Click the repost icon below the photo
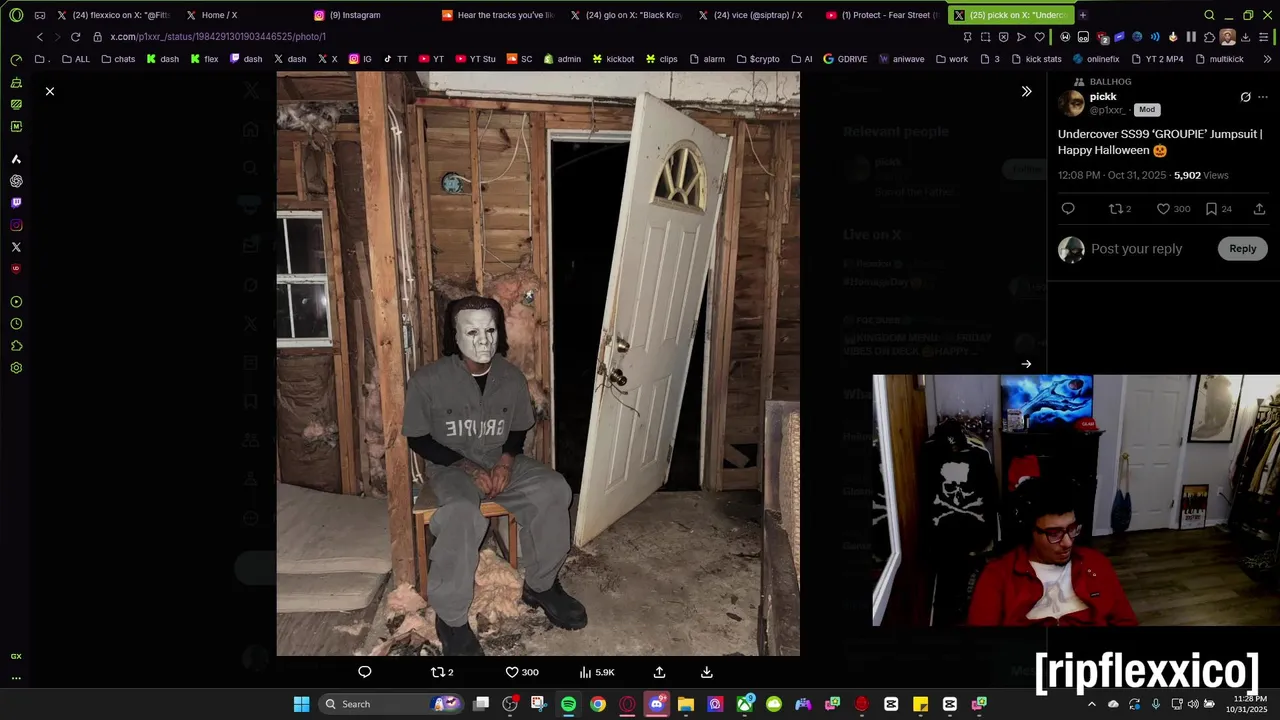 pos(437,672)
